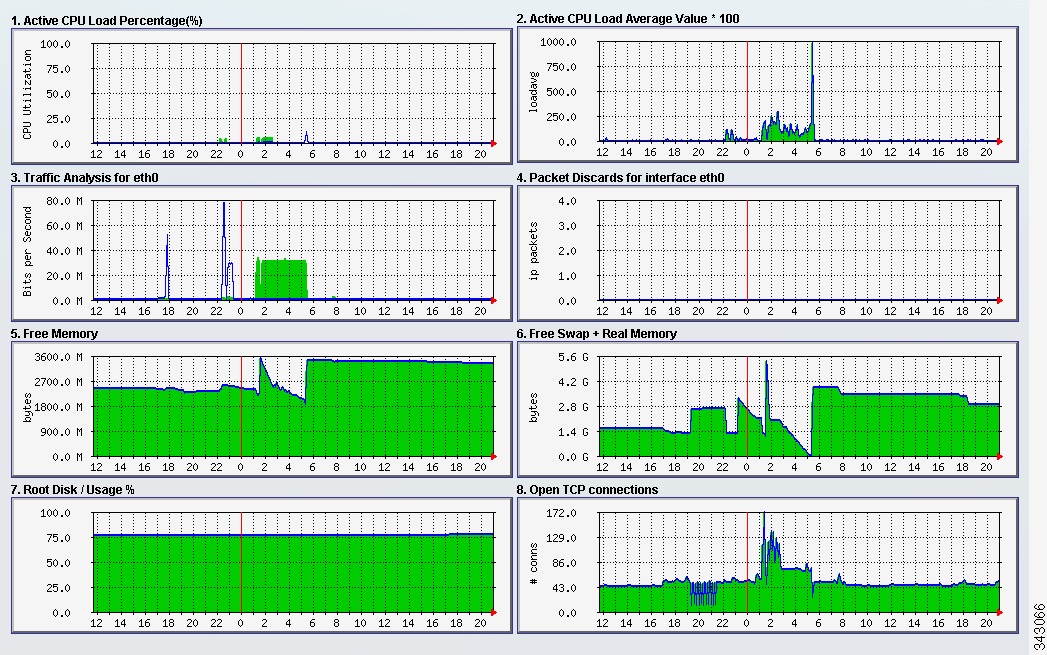Screen dimensions: 1047x655
Task: Click heading '2. Active CPU Load Average Value * 100'
Action: (628, 19)
